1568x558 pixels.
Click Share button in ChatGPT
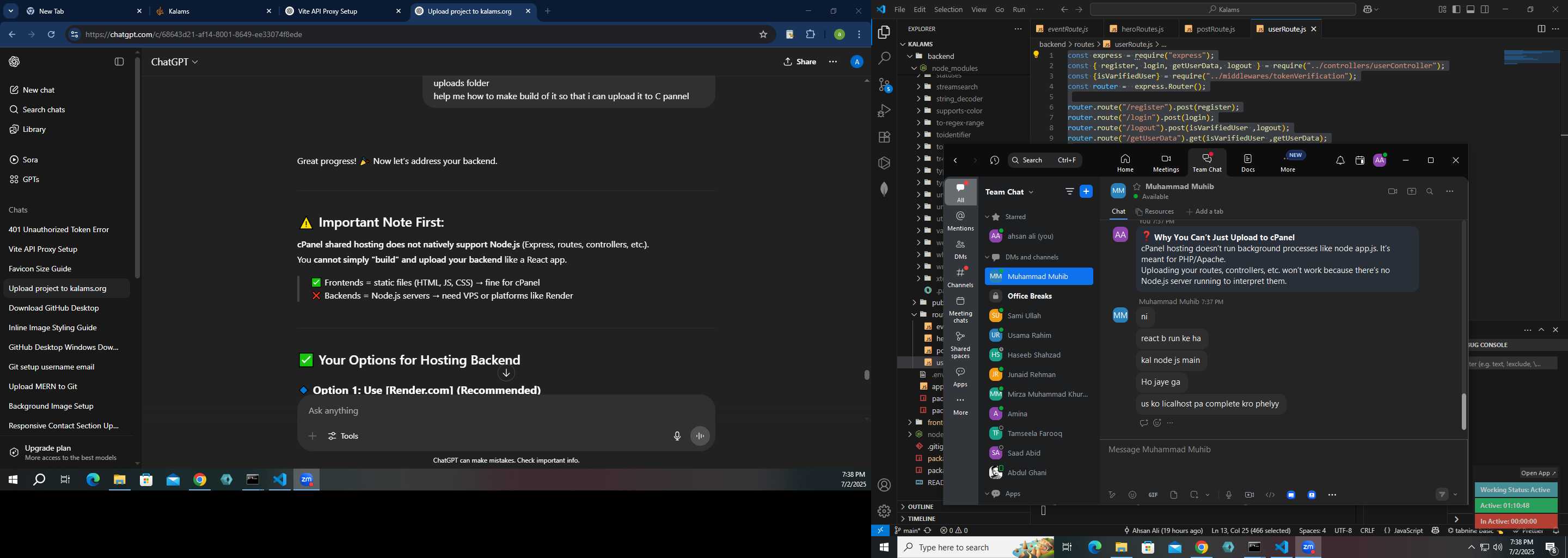[800, 62]
